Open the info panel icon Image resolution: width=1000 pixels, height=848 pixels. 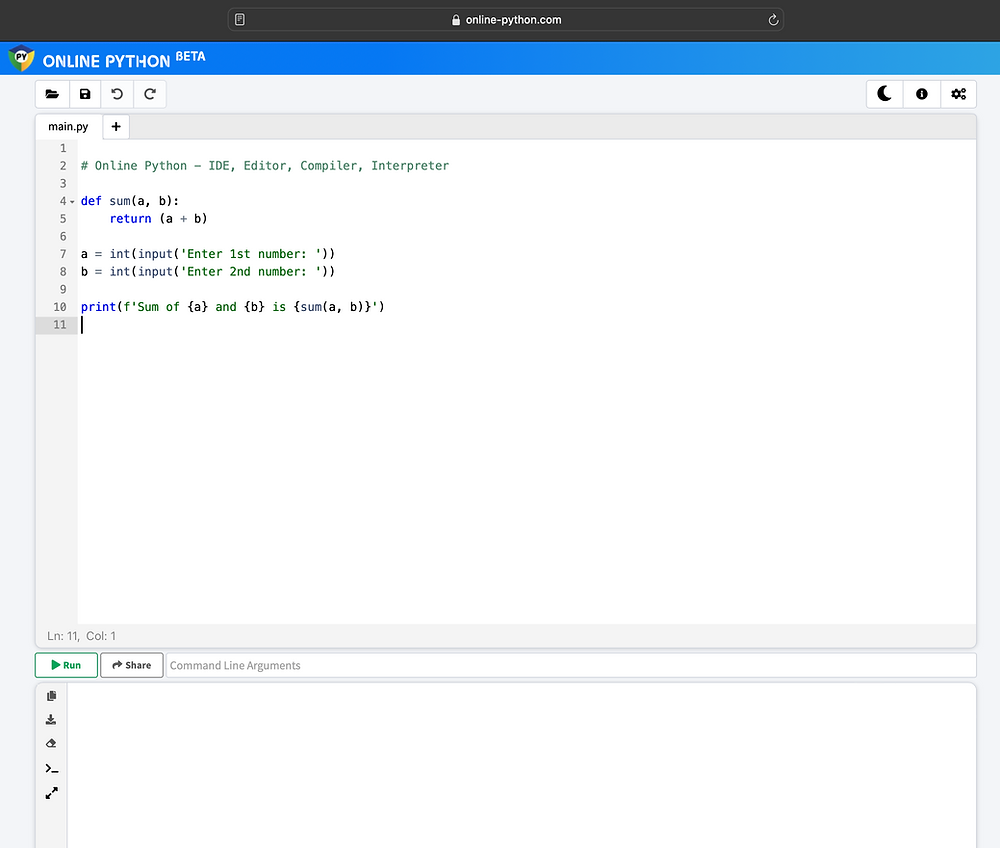pos(922,94)
